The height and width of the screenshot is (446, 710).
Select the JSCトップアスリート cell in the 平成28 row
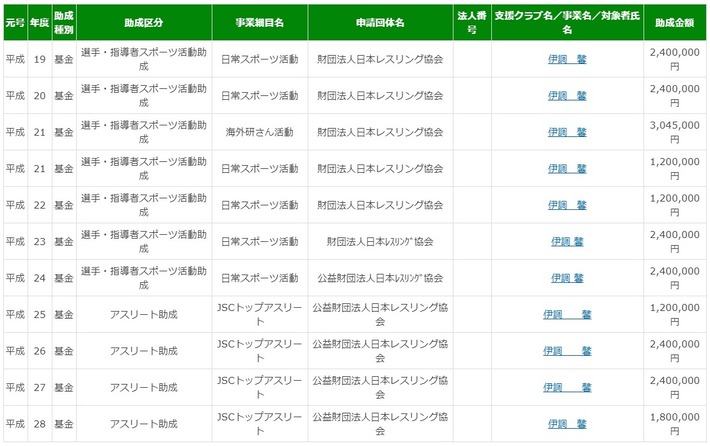260,424
